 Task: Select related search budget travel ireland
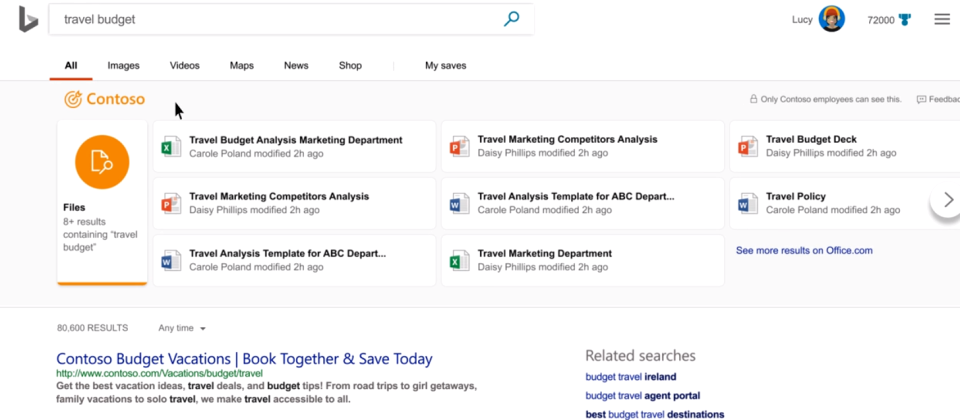[x=631, y=377]
